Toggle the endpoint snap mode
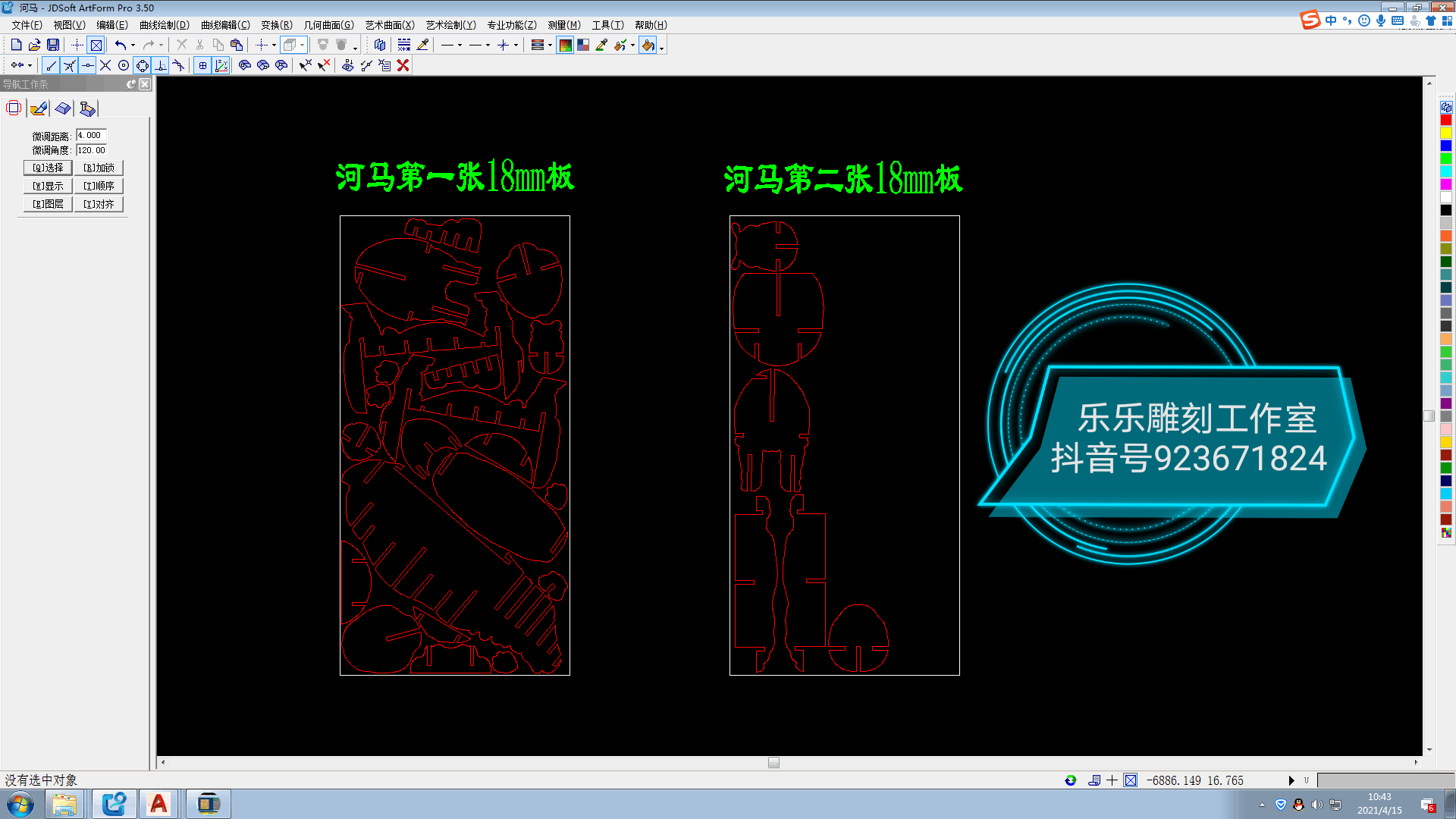 click(51, 66)
